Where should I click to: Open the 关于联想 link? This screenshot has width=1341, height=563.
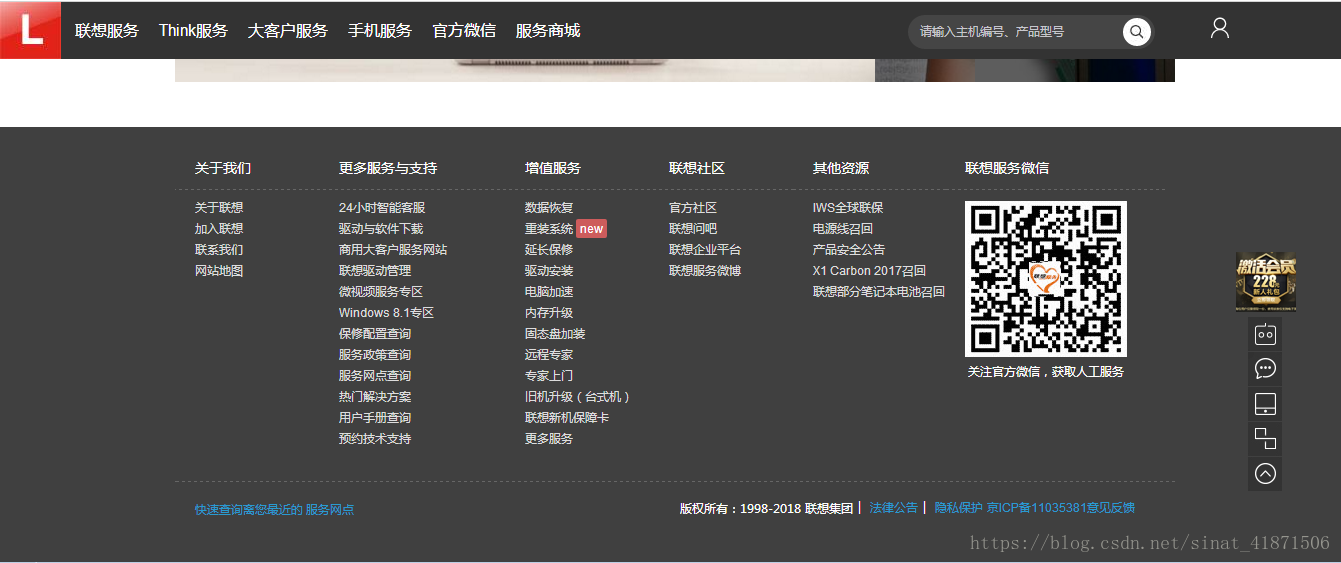[219, 208]
